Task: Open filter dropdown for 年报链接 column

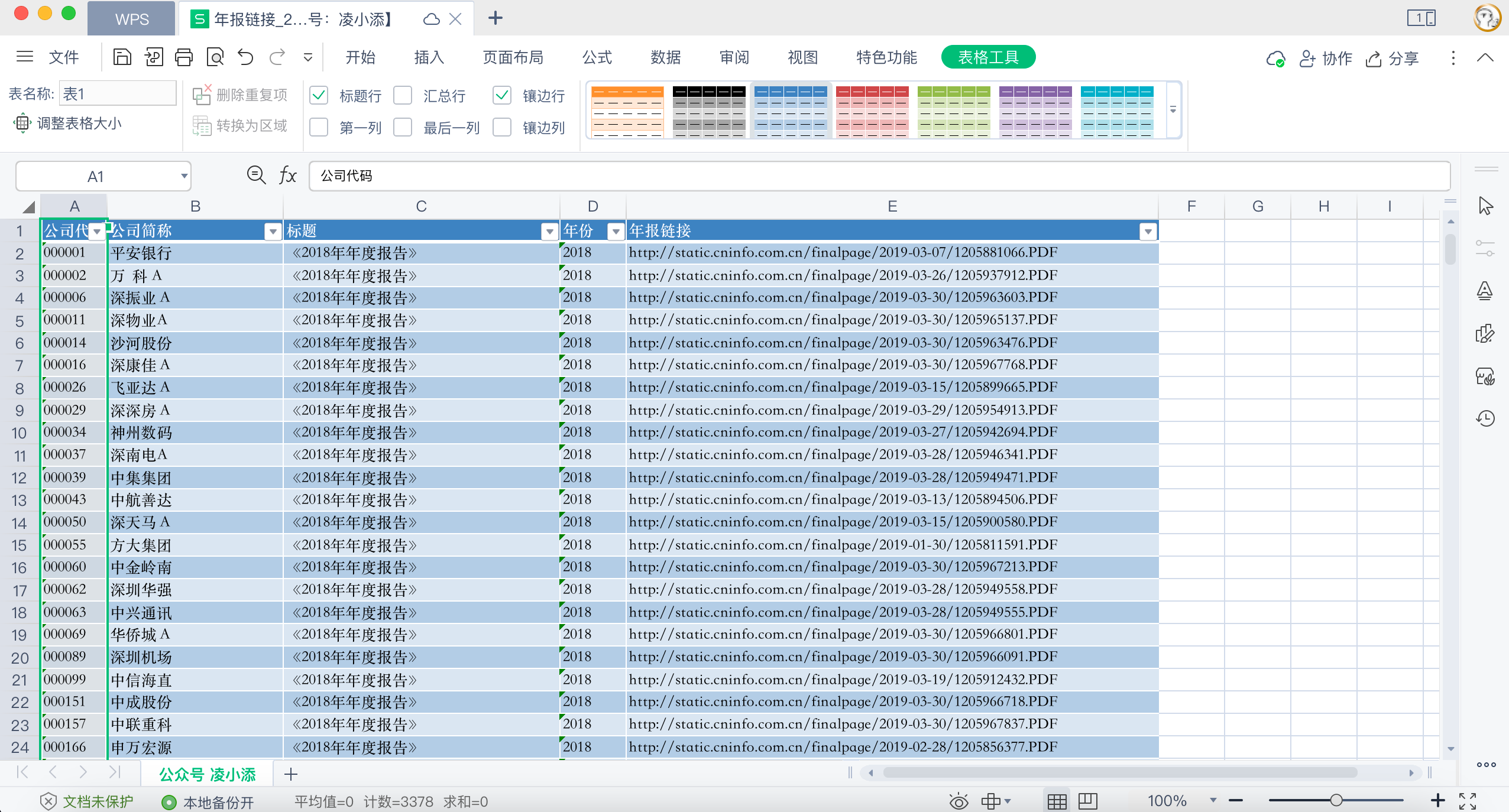Action: click(x=1148, y=232)
